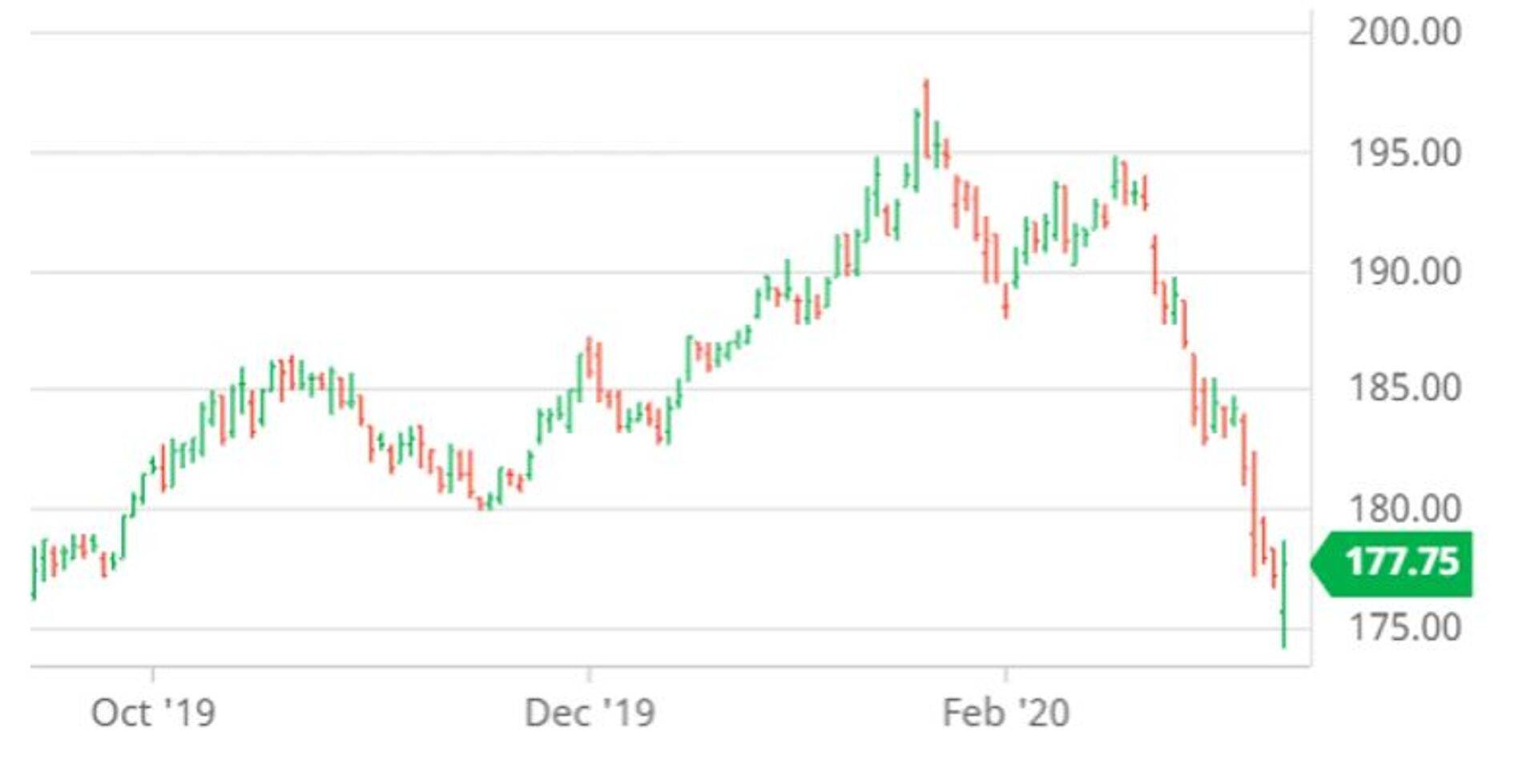This screenshot has height=784, width=1538.
Task: Click the Dec '19 axis tick mark
Action: tap(589, 673)
